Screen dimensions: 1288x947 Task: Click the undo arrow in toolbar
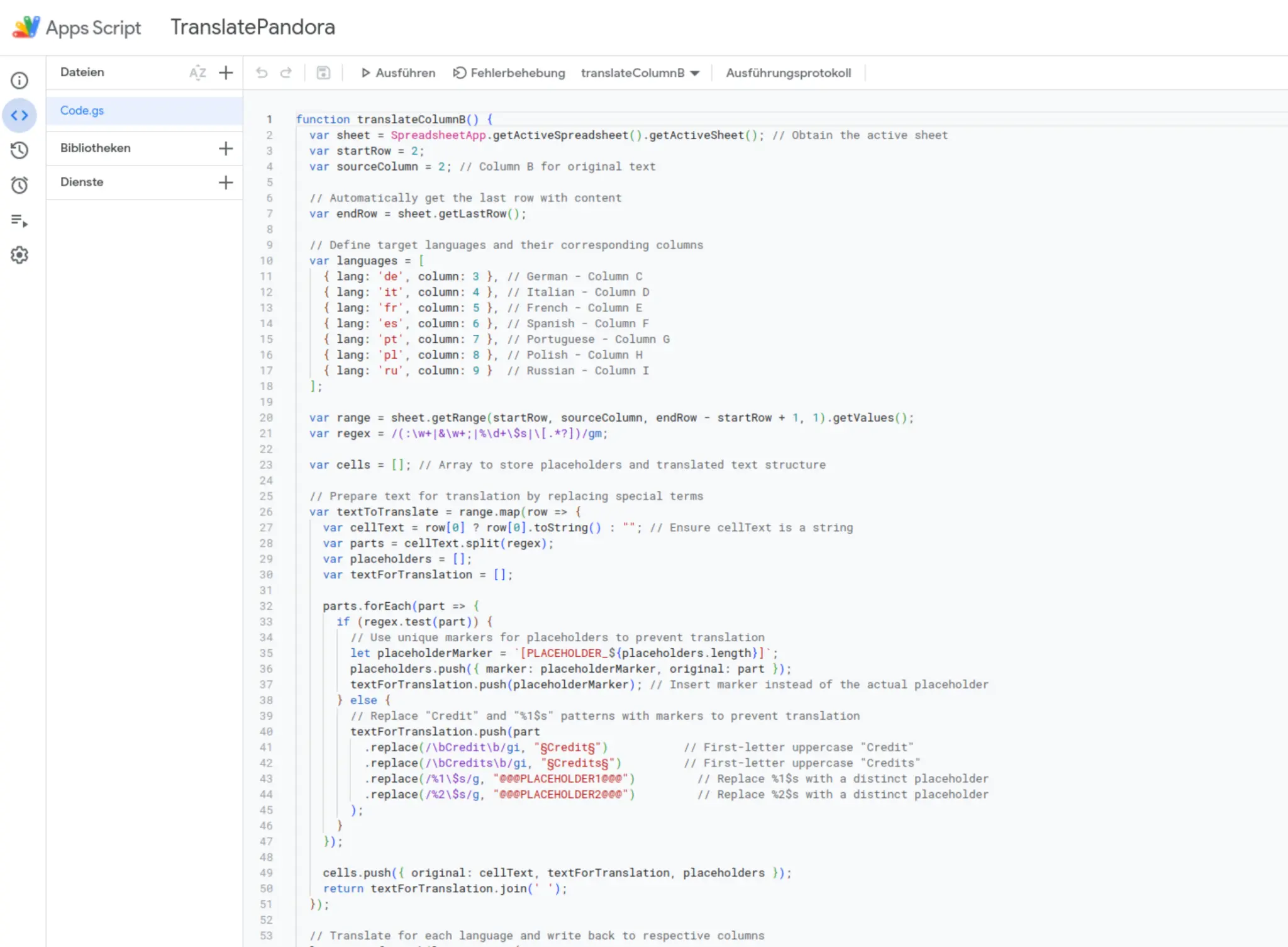[262, 72]
